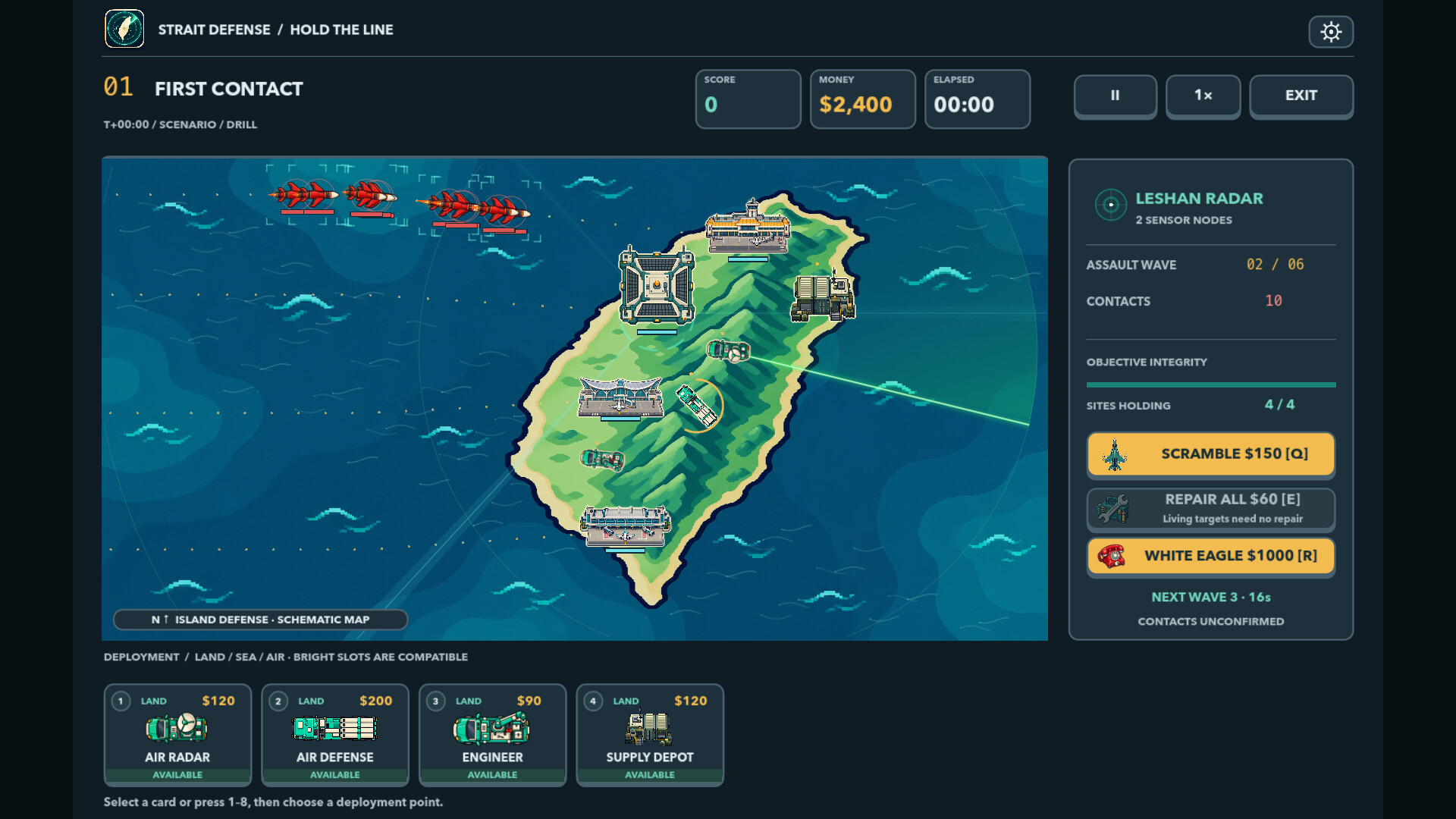Viewport: 1456px width, 819px height.
Task: Click the Strait Defense island logo
Action: click(x=124, y=29)
